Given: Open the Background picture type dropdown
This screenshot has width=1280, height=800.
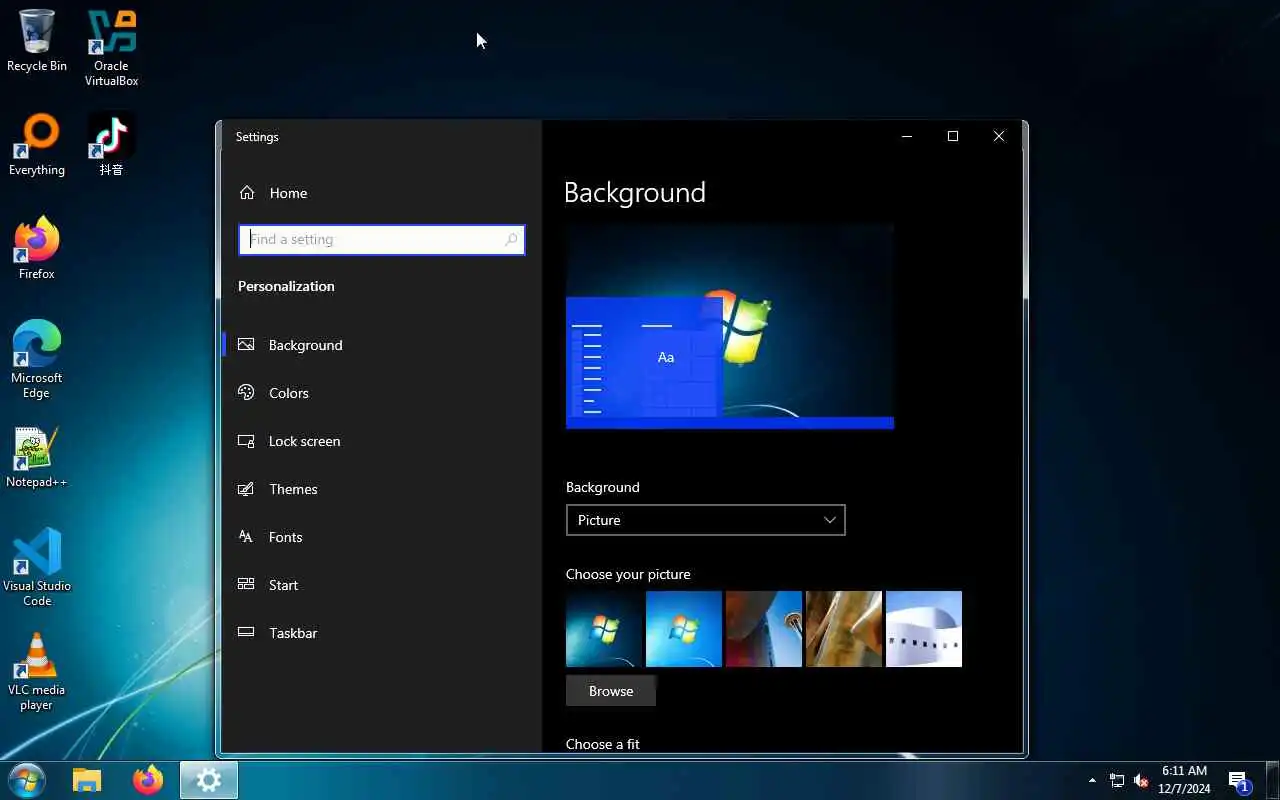Looking at the screenshot, I should click(705, 520).
